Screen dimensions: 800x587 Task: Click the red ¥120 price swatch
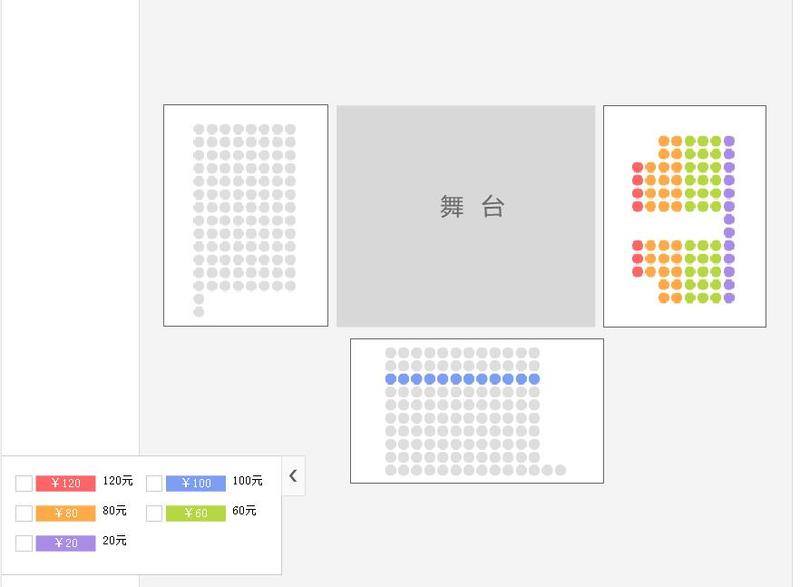[x=66, y=484]
